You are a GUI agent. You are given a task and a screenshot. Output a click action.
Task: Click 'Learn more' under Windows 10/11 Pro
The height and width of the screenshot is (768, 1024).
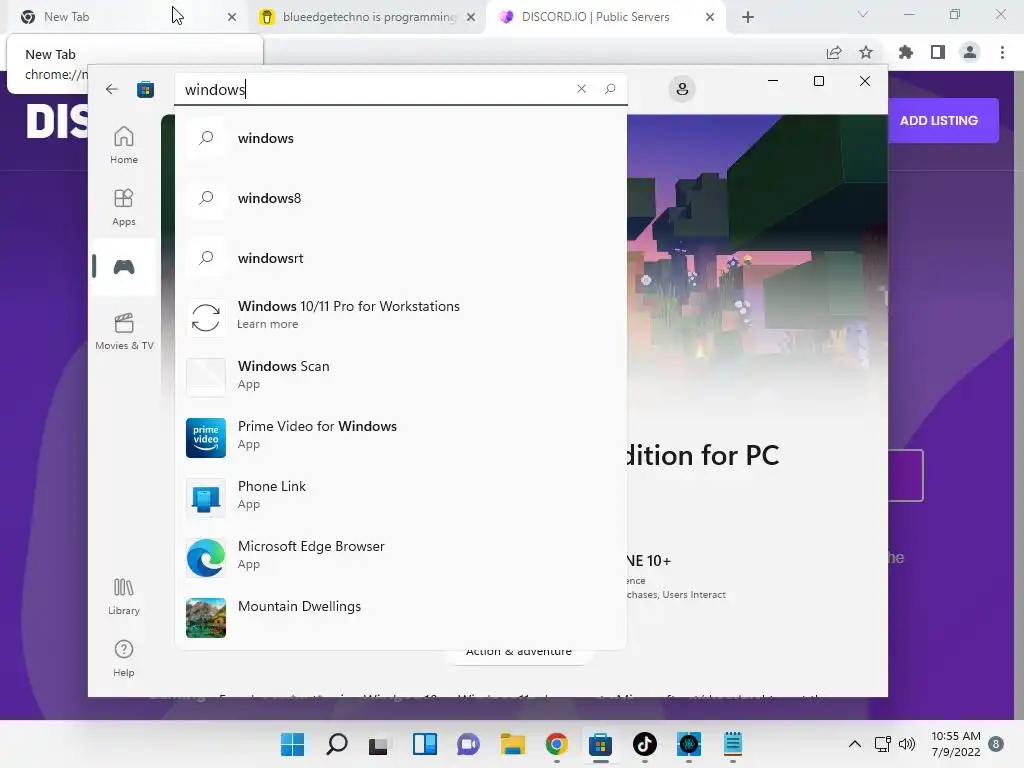pyautogui.click(x=267, y=325)
